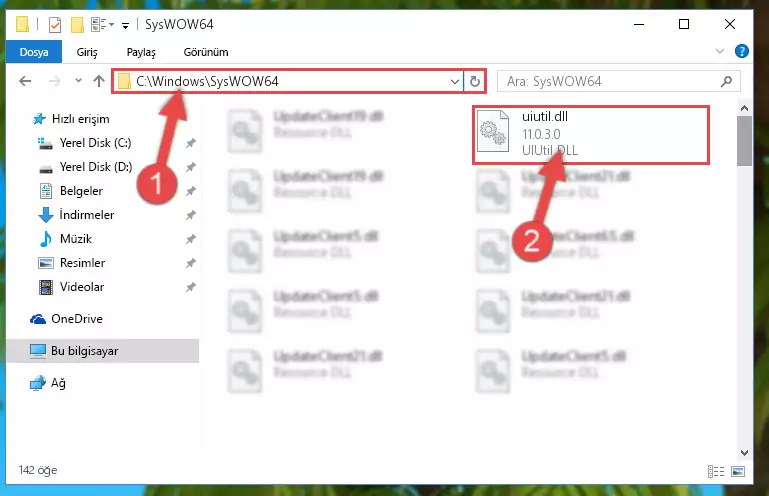Open the recent locations dropdown arrow
769x496 pixels.
point(78,80)
